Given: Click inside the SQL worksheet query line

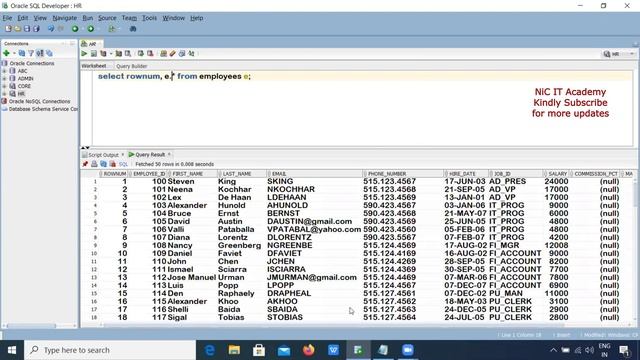Looking at the screenshot, I should (x=362, y=76).
